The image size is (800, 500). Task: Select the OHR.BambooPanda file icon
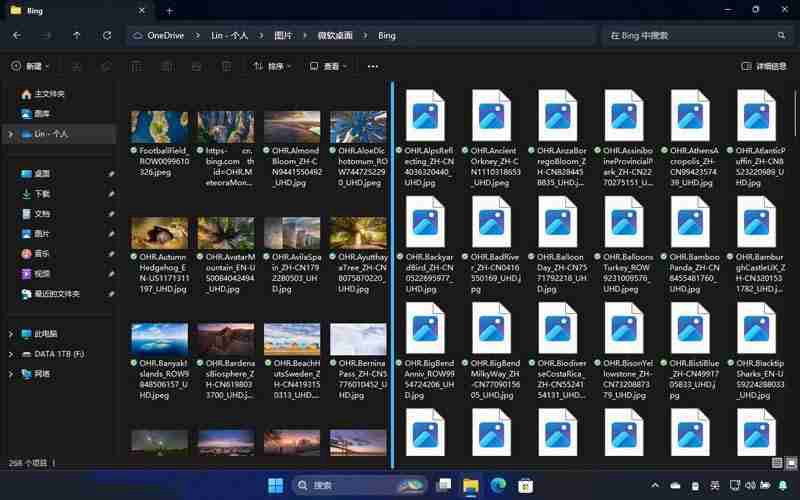(x=690, y=222)
